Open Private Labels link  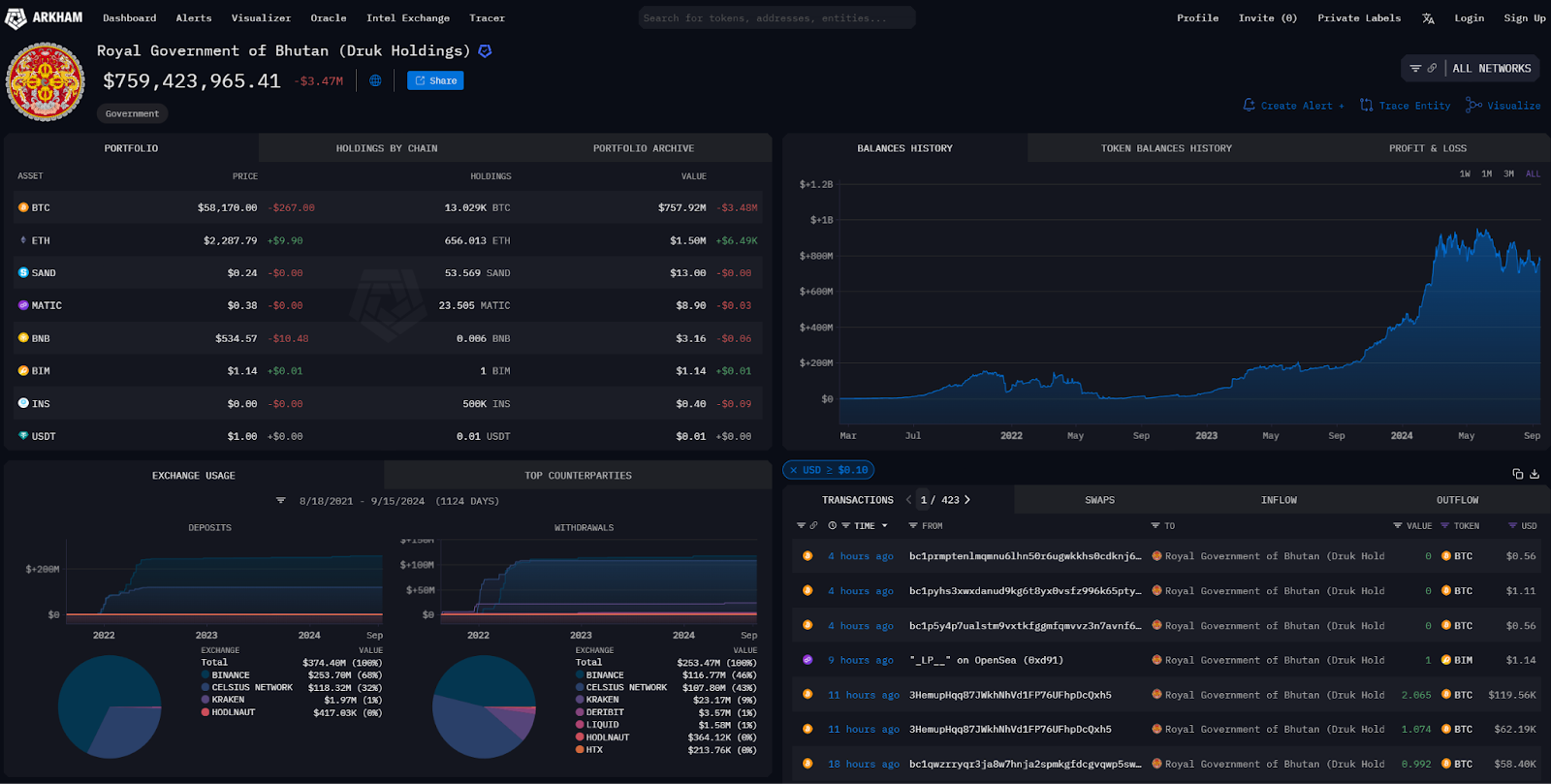pos(1359,18)
